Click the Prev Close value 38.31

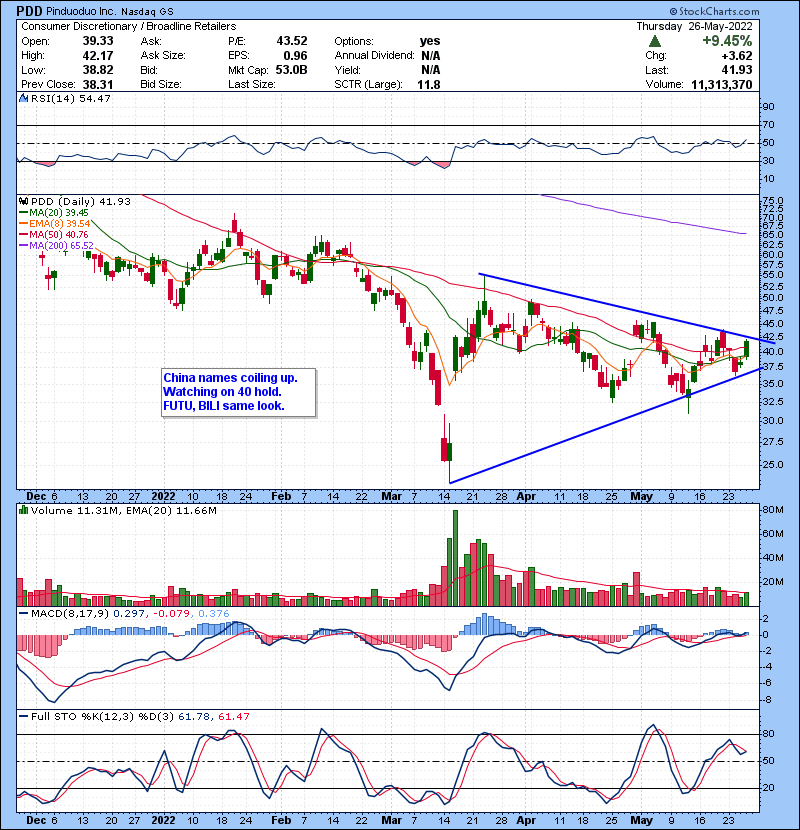coord(98,84)
